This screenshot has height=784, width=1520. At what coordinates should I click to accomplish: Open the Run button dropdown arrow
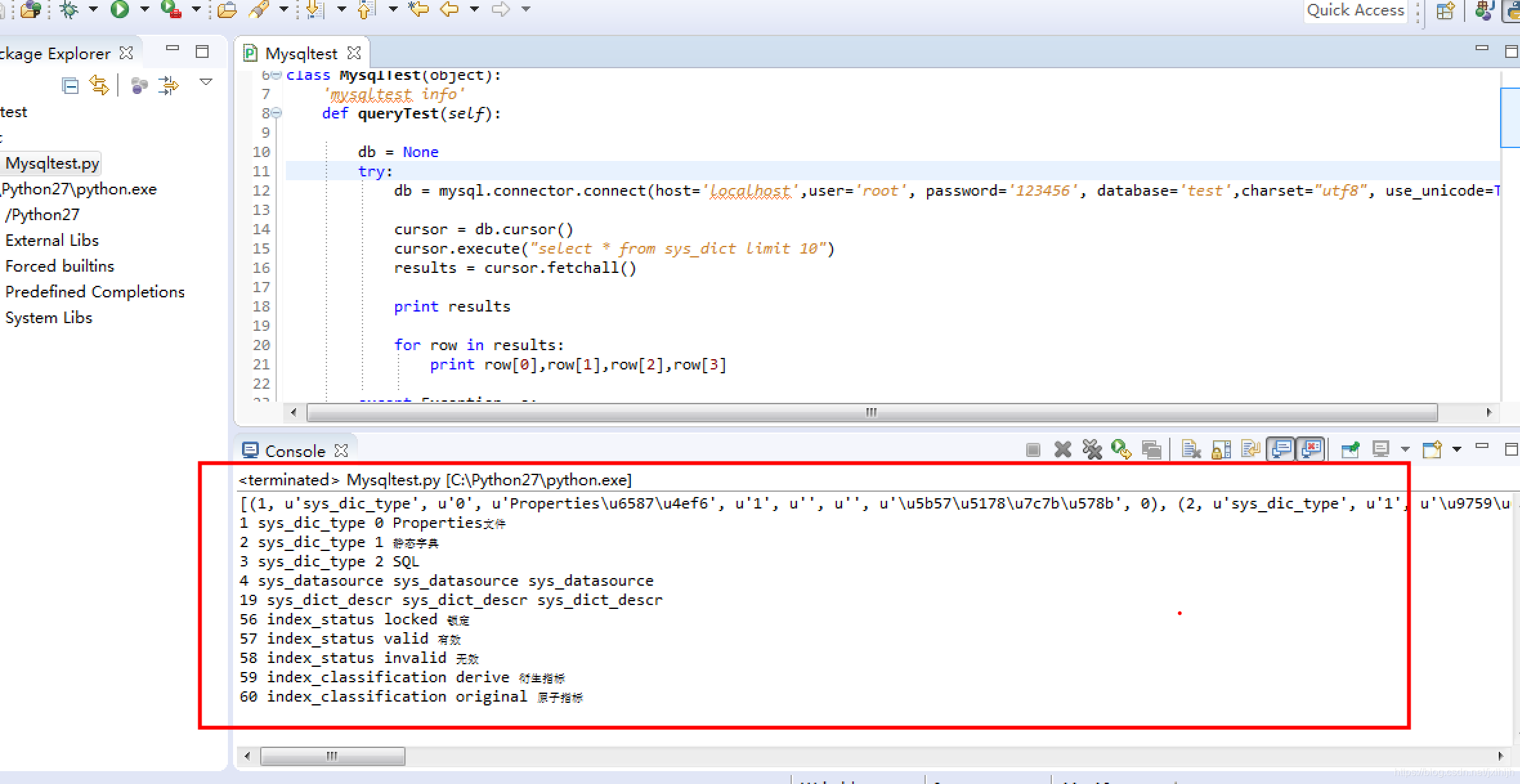[145, 9]
